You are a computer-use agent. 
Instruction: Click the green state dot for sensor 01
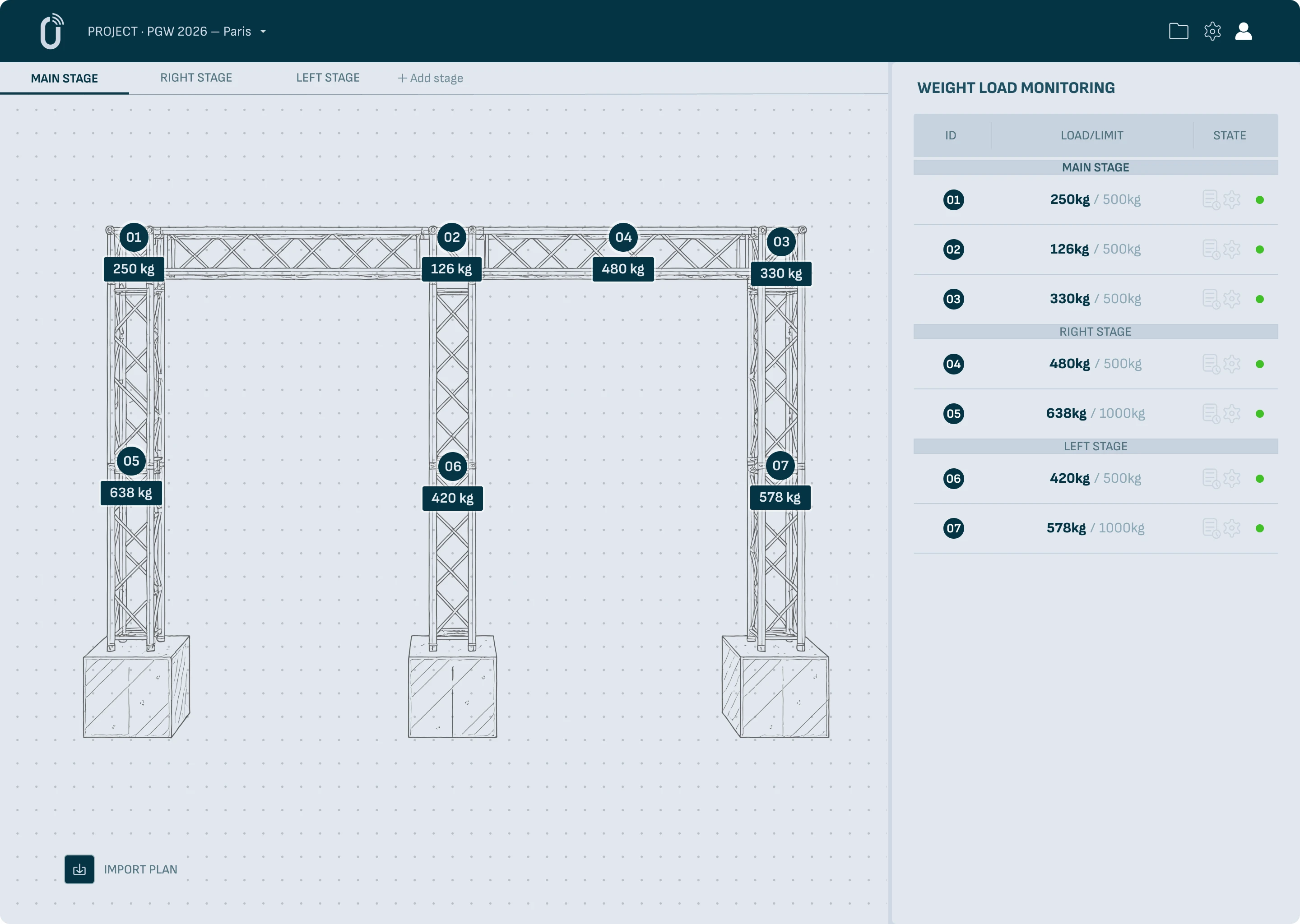point(1259,200)
